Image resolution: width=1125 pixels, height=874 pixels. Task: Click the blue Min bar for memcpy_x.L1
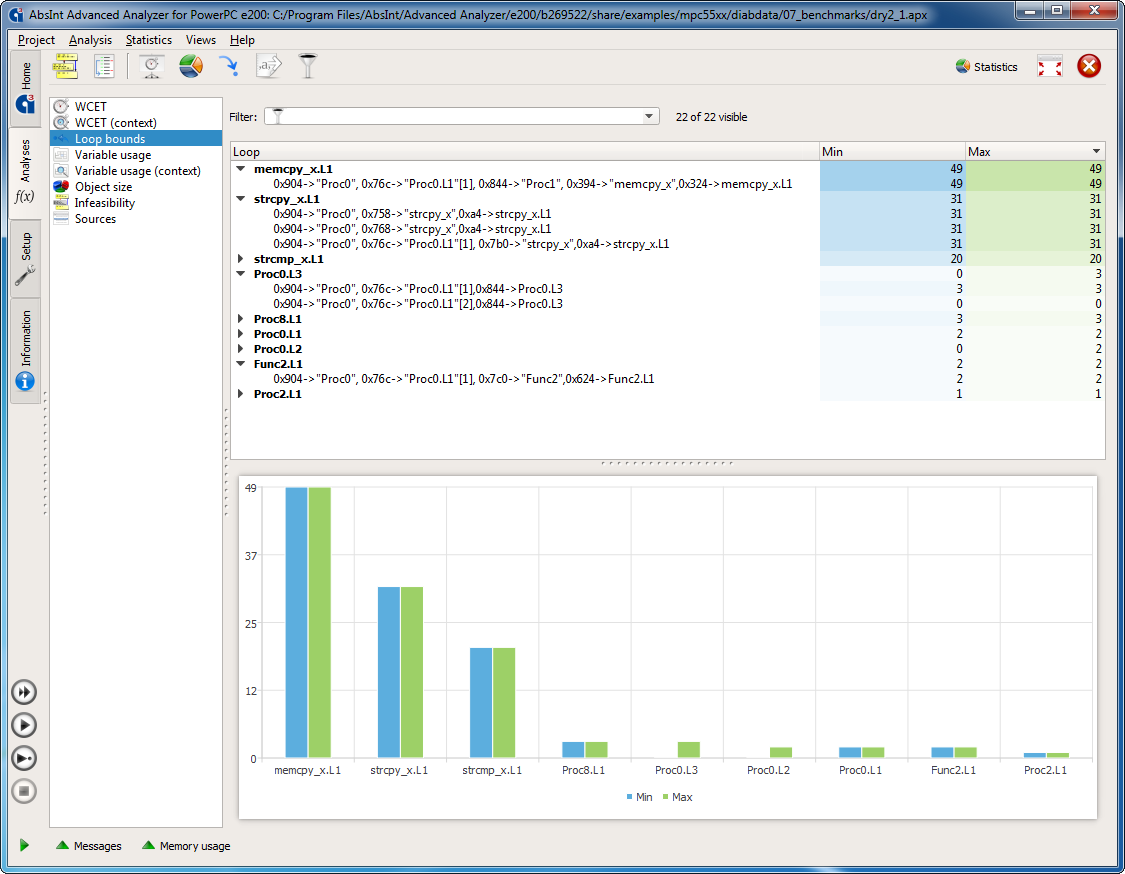296,622
